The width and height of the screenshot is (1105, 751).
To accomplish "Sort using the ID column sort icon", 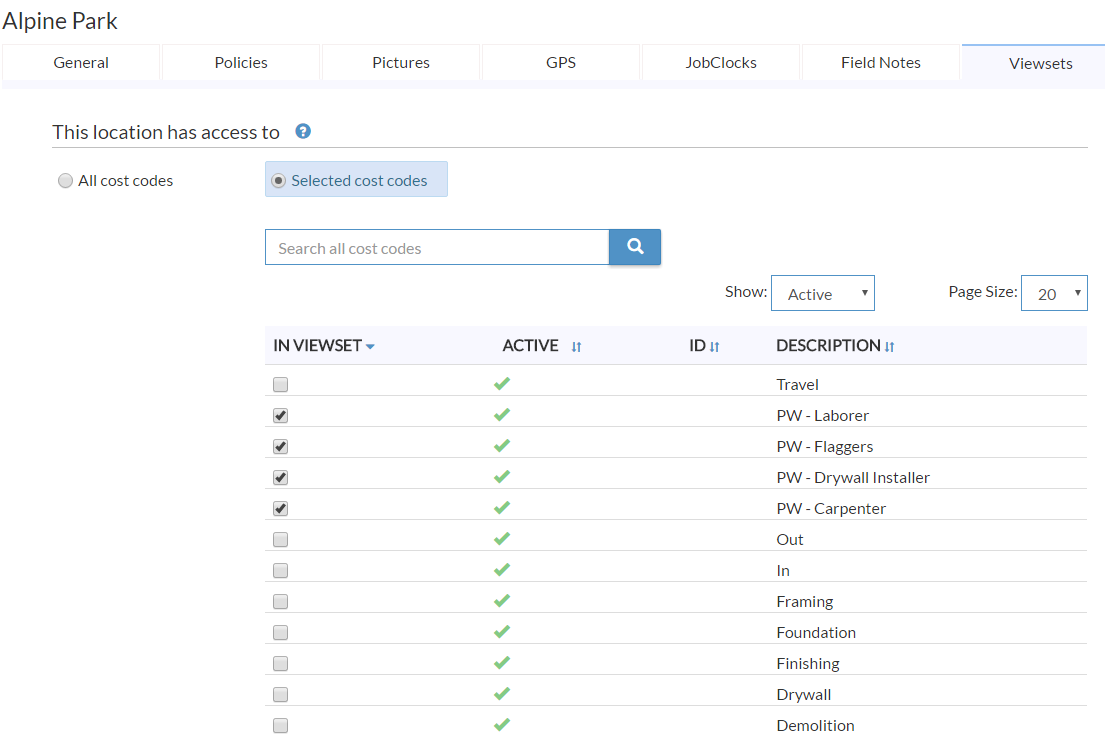I will click(714, 346).
